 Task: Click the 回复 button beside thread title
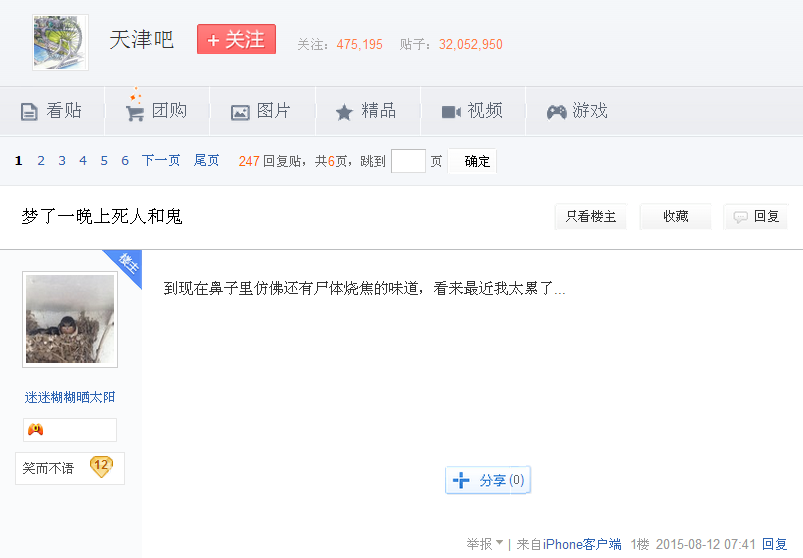pos(756,217)
